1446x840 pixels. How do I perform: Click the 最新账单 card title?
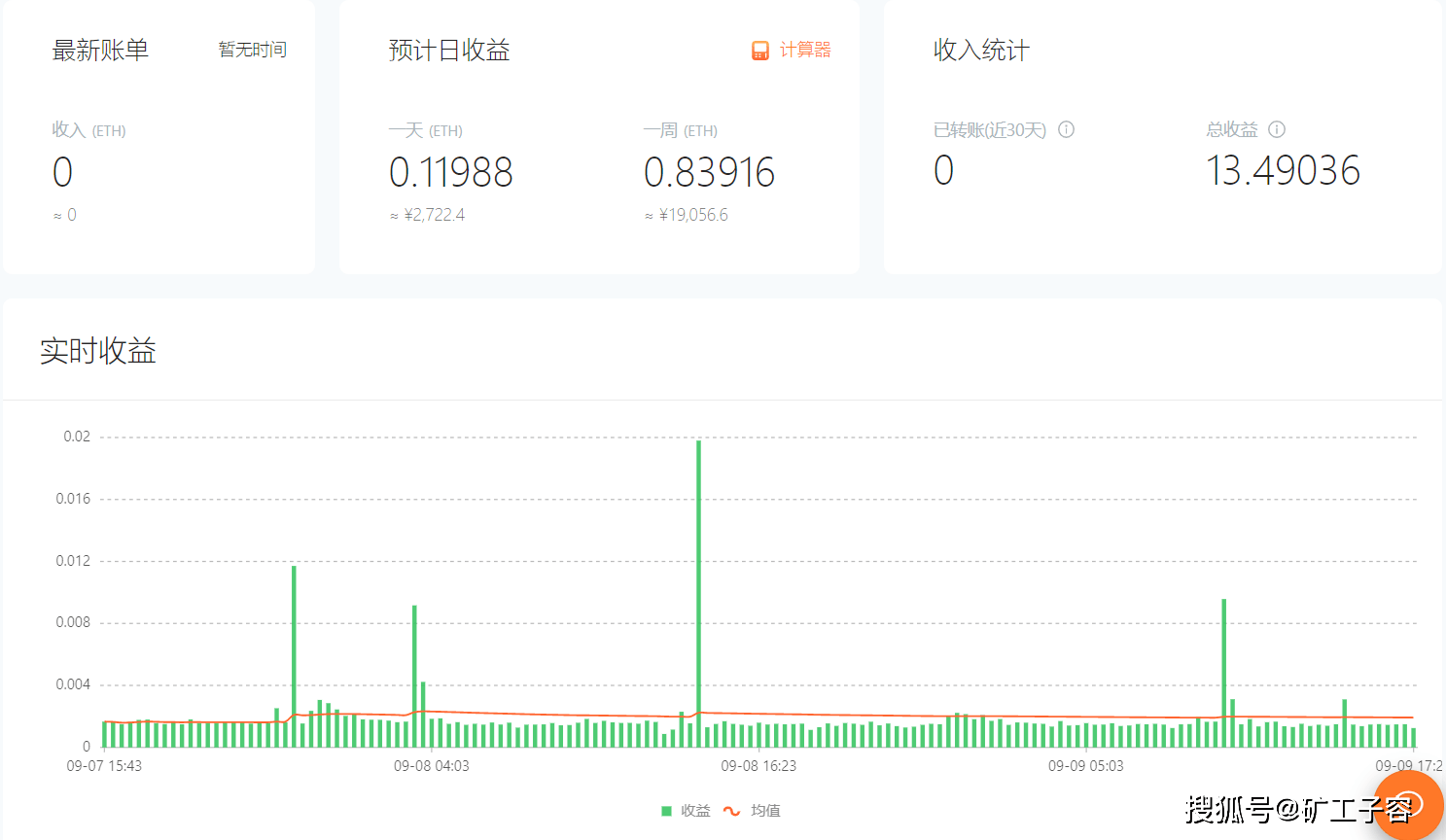tap(100, 51)
